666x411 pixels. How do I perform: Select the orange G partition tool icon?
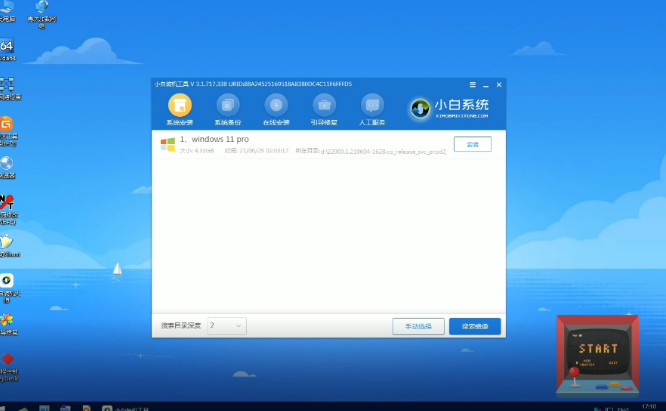(7, 131)
